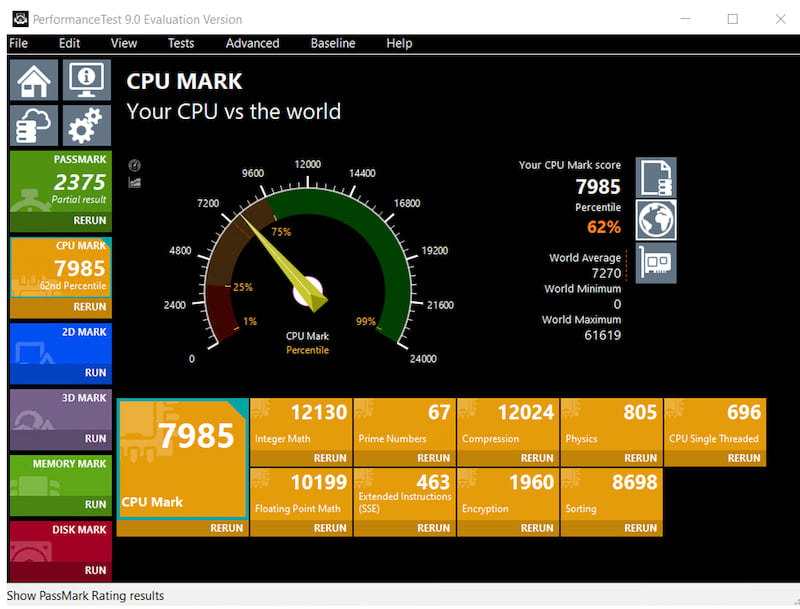
Task: Select the CPU Mark 7985 sidebar tile
Action: pyautogui.click(x=61, y=268)
